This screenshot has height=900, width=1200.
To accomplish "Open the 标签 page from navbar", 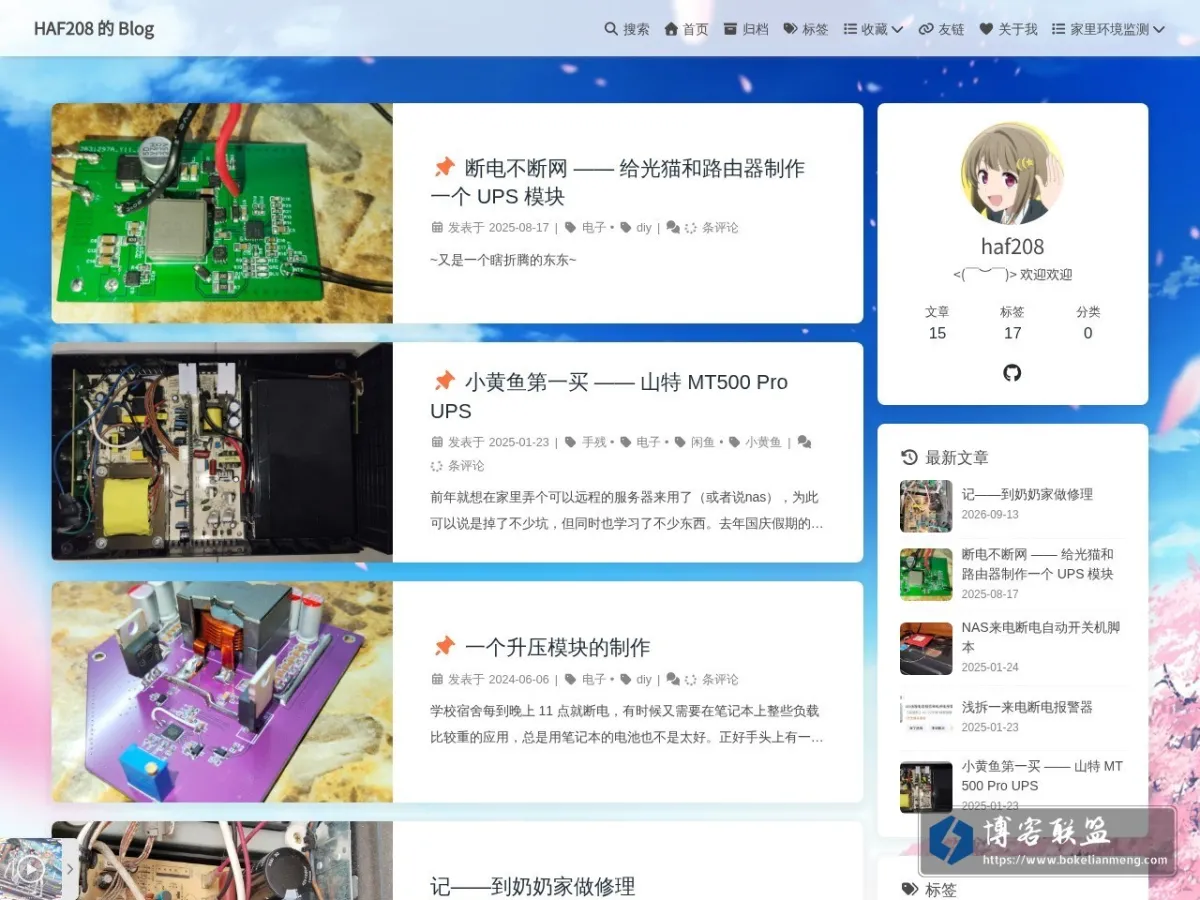I will coord(806,29).
